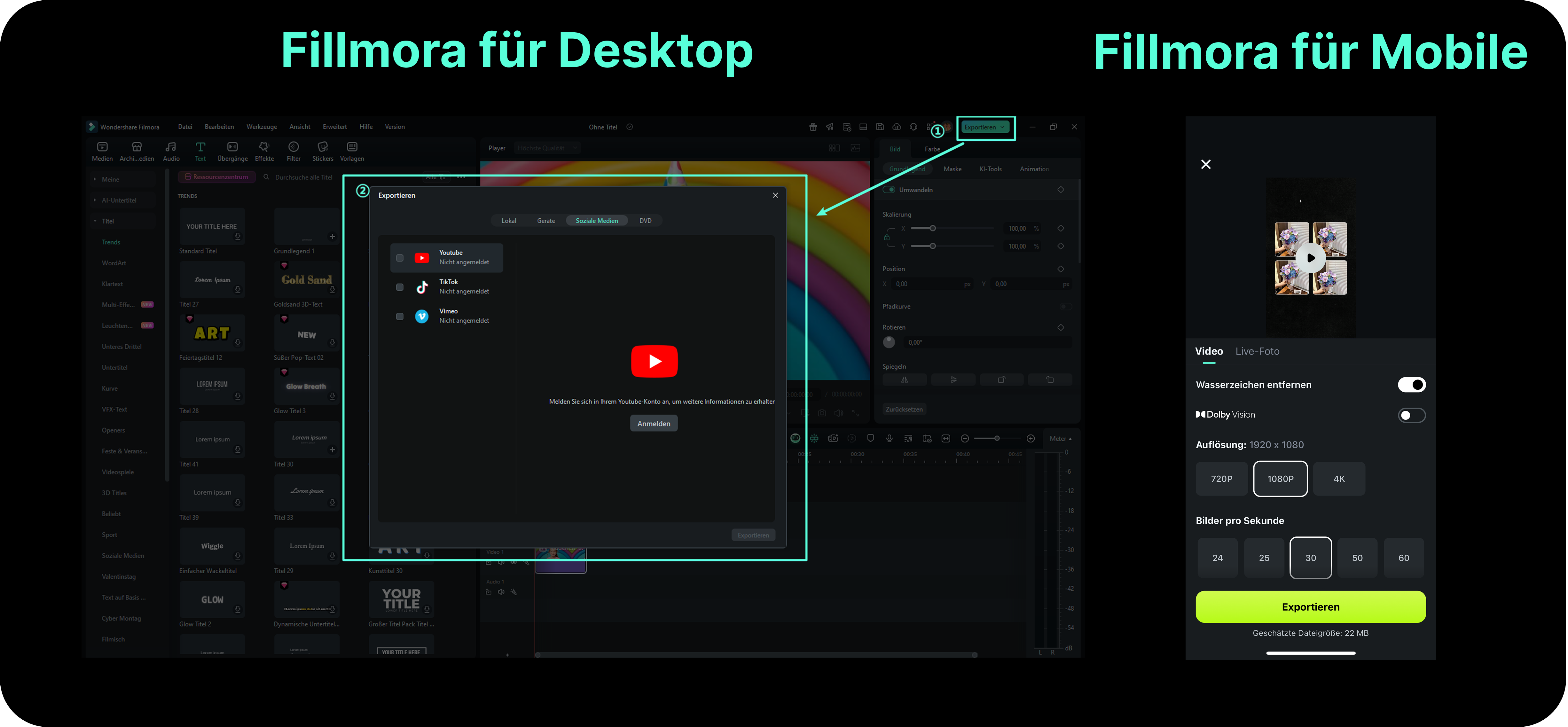Image resolution: width=1568 pixels, height=727 pixels.
Task: Expand the AI-Untertitel tree item
Action: (x=95, y=200)
